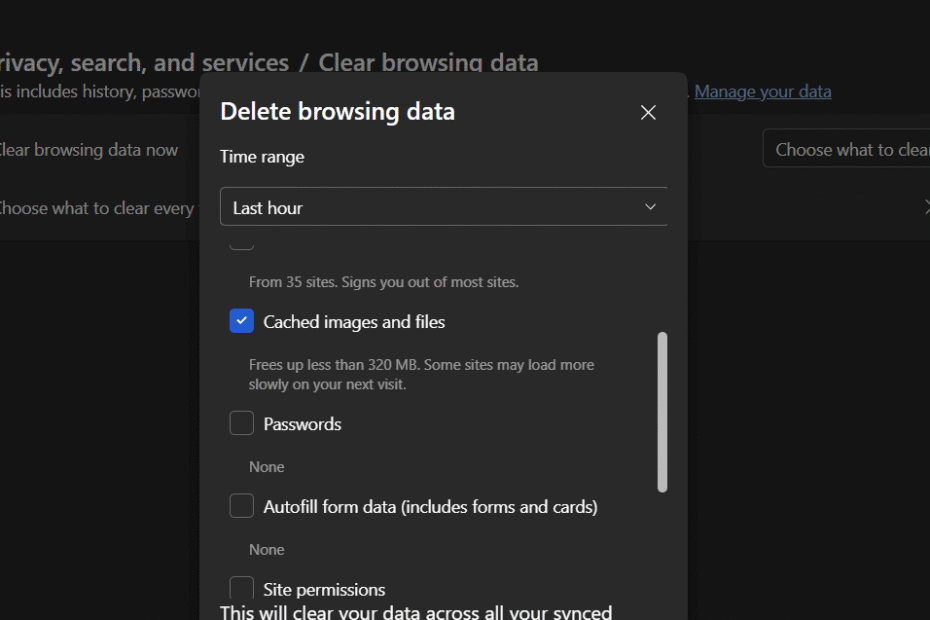930x620 pixels.
Task: Open the Manage your data link
Action: (762, 91)
